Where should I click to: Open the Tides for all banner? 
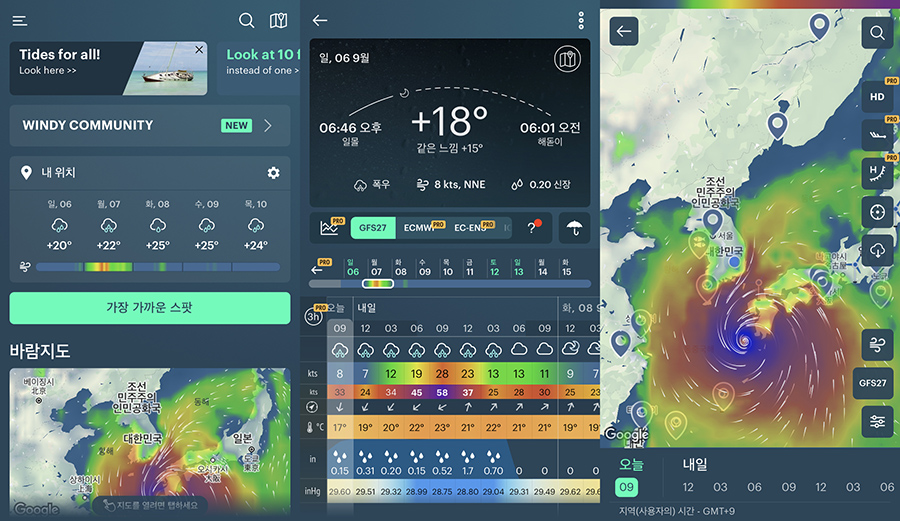pos(108,68)
